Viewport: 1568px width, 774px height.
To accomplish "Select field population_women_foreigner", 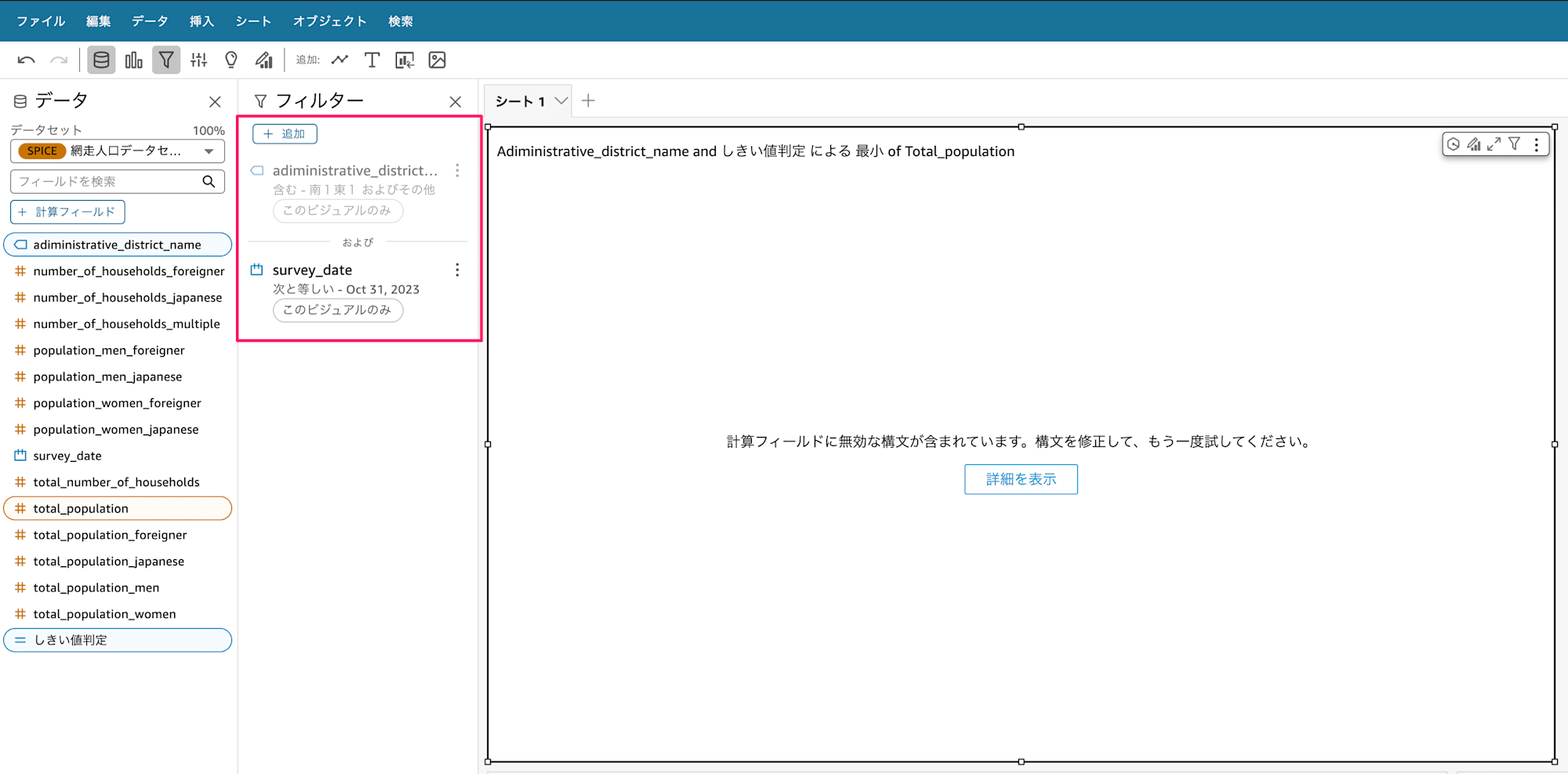I will 118,403.
